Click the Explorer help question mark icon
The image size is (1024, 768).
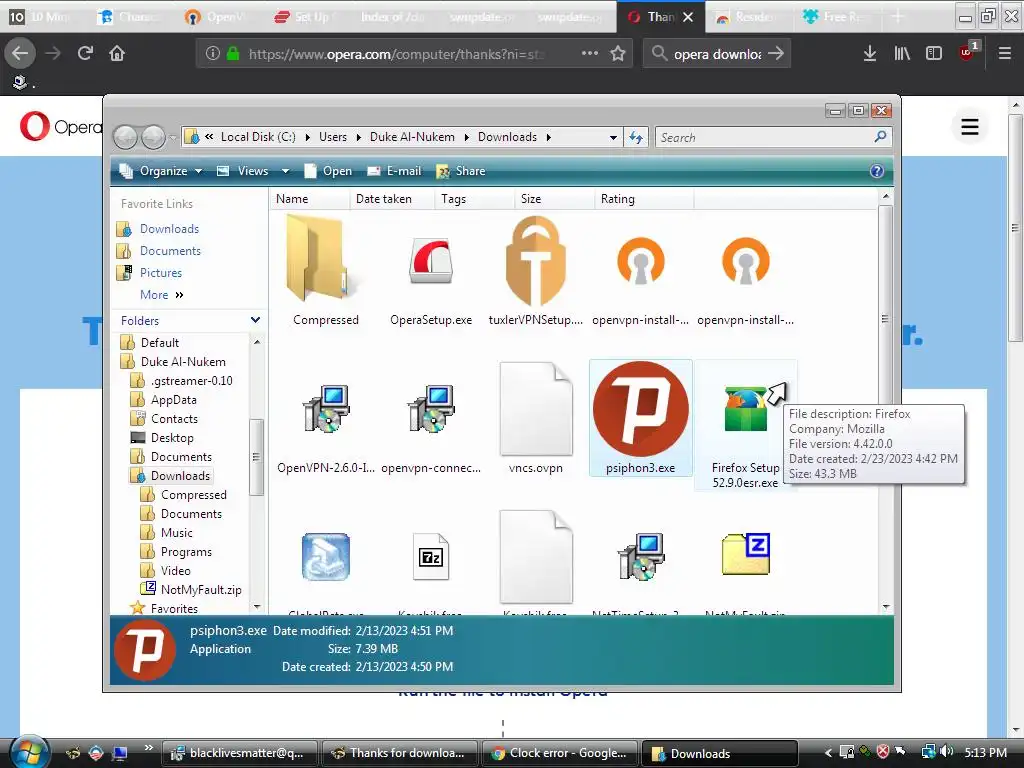tap(876, 171)
